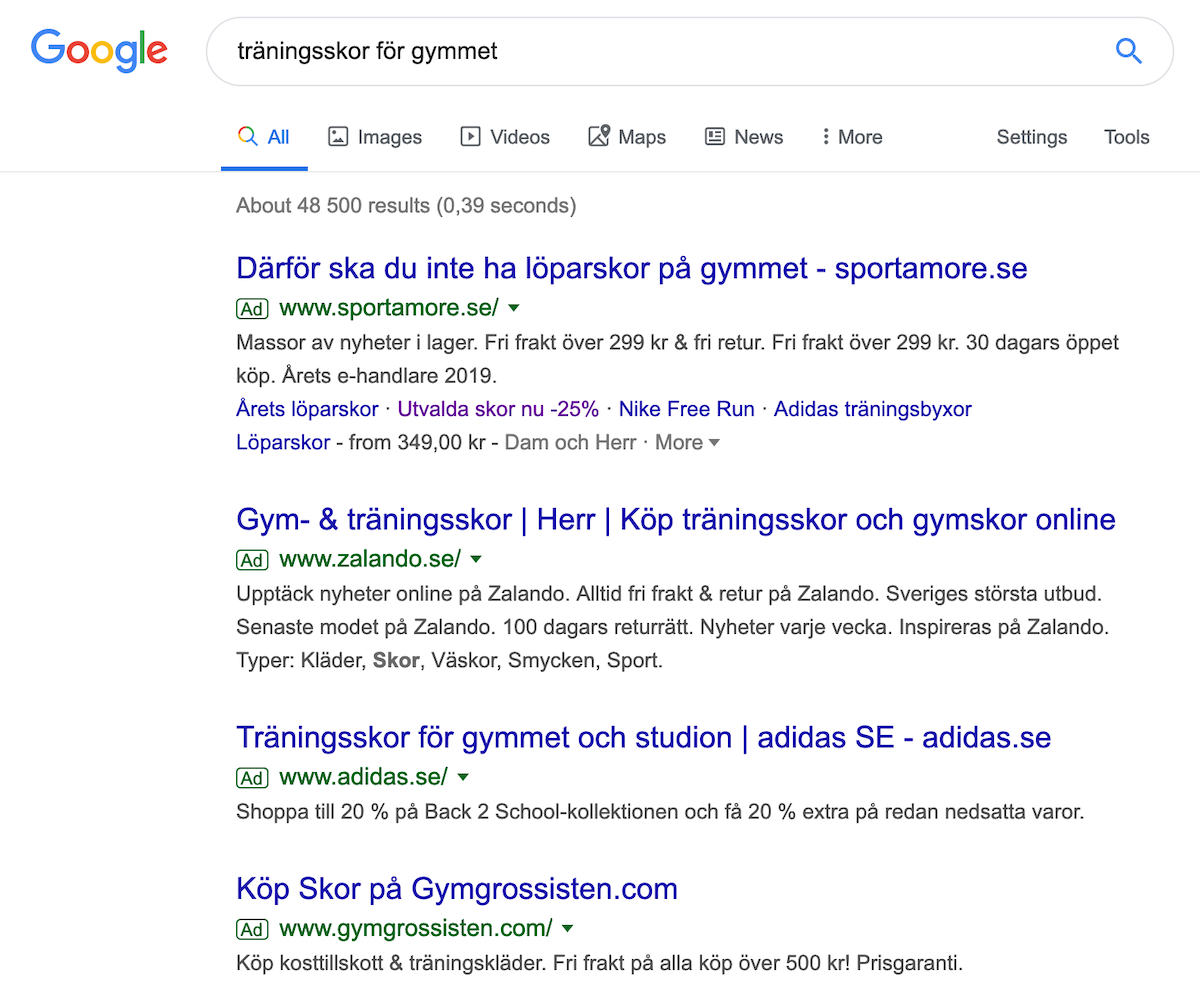Image resolution: width=1200 pixels, height=1008 pixels.
Task: Open the Nike Free Run sitelink
Action: 686,408
